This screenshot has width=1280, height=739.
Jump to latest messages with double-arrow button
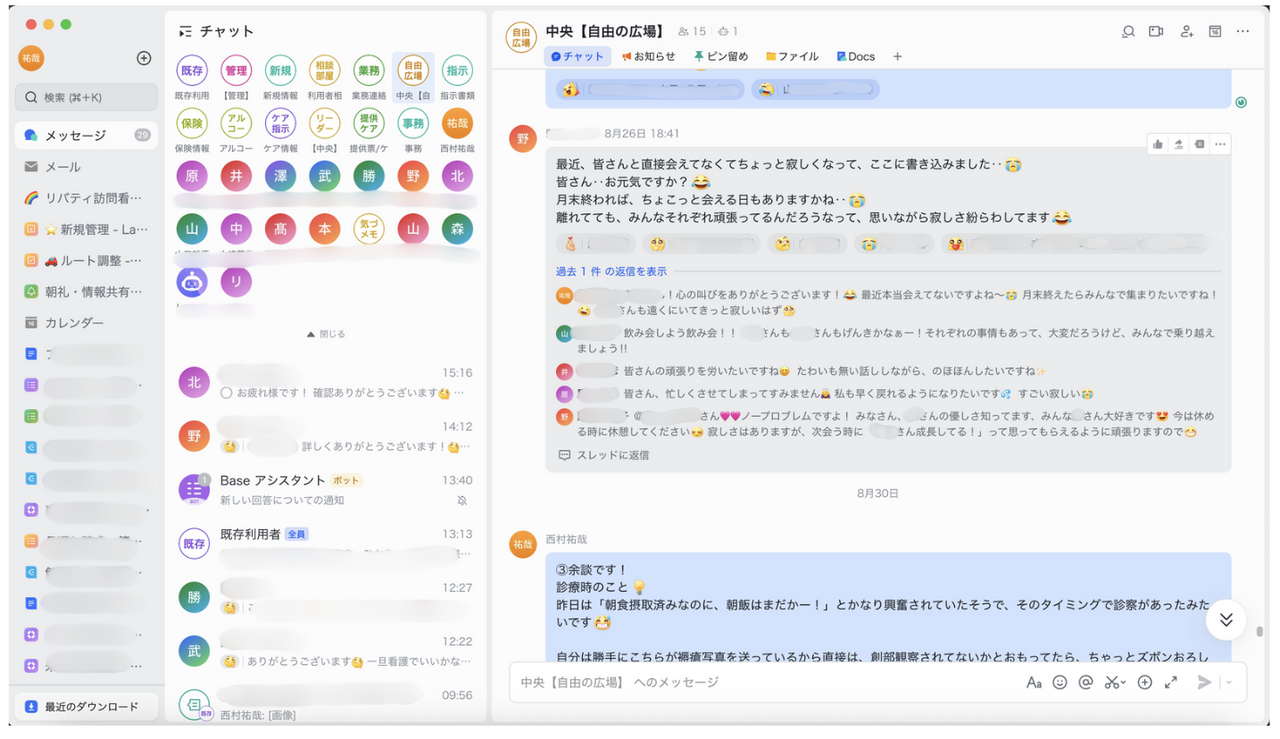pyautogui.click(x=1226, y=620)
